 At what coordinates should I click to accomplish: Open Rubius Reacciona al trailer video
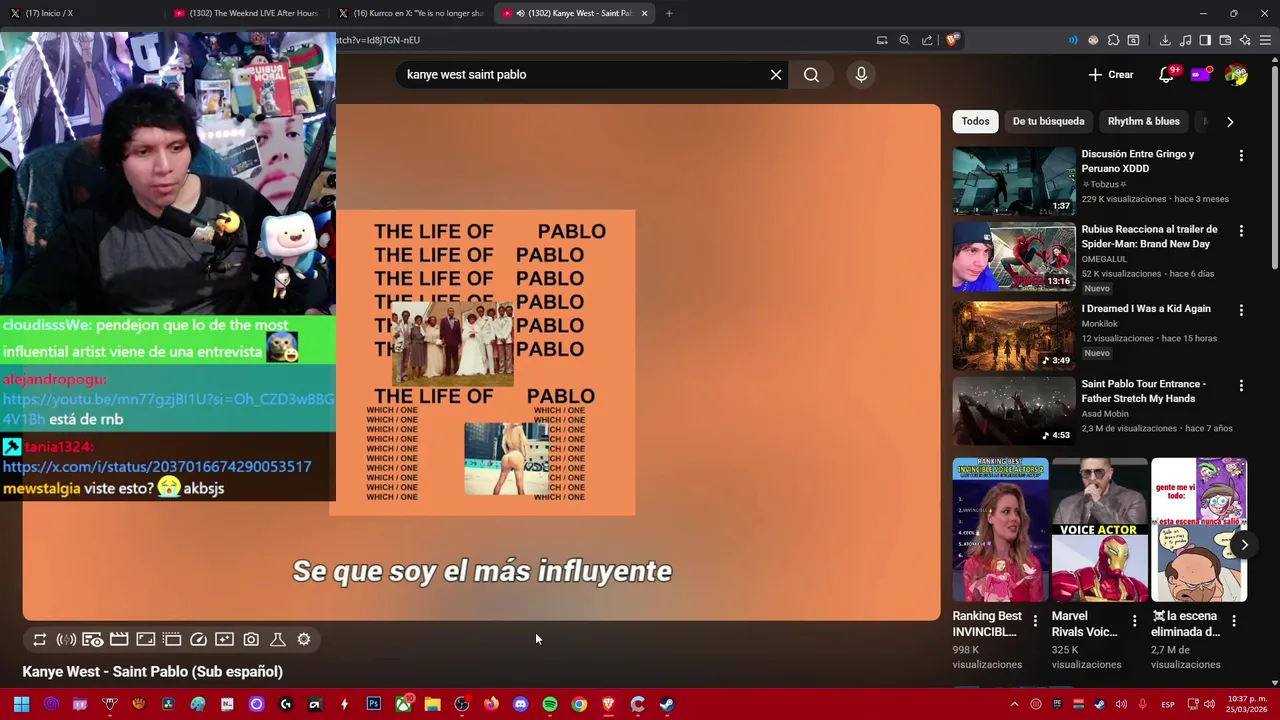point(1149,237)
